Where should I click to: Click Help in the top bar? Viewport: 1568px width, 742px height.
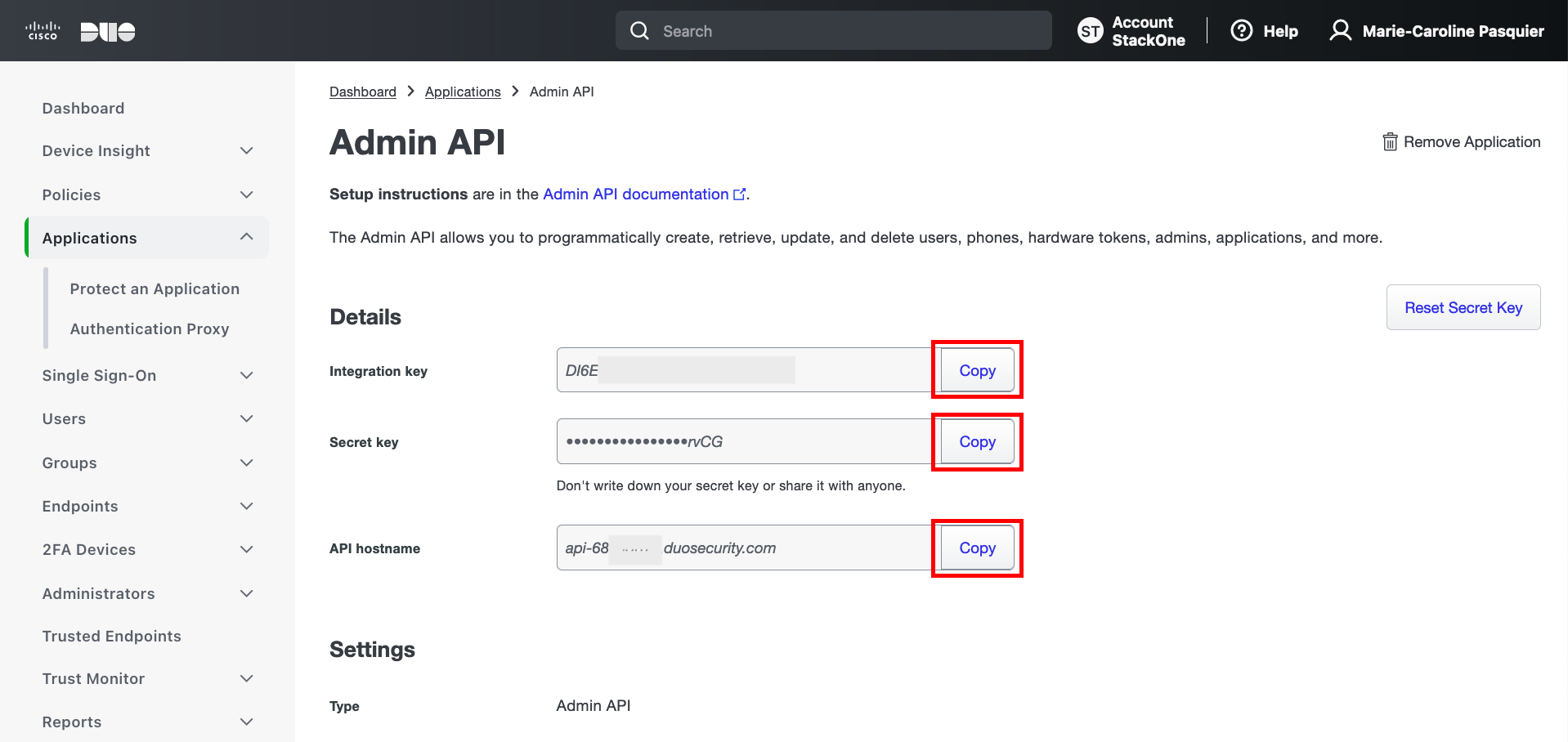(1280, 31)
